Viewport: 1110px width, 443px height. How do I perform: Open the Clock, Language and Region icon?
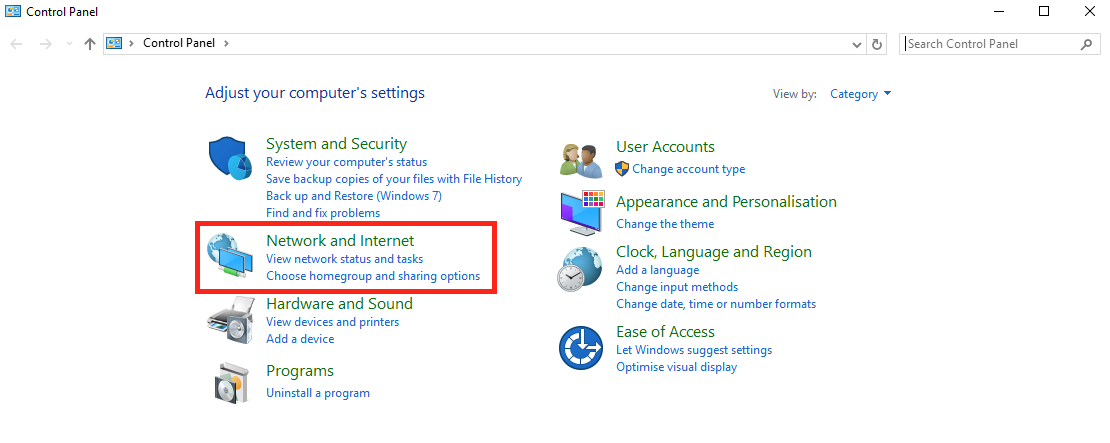(580, 270)
